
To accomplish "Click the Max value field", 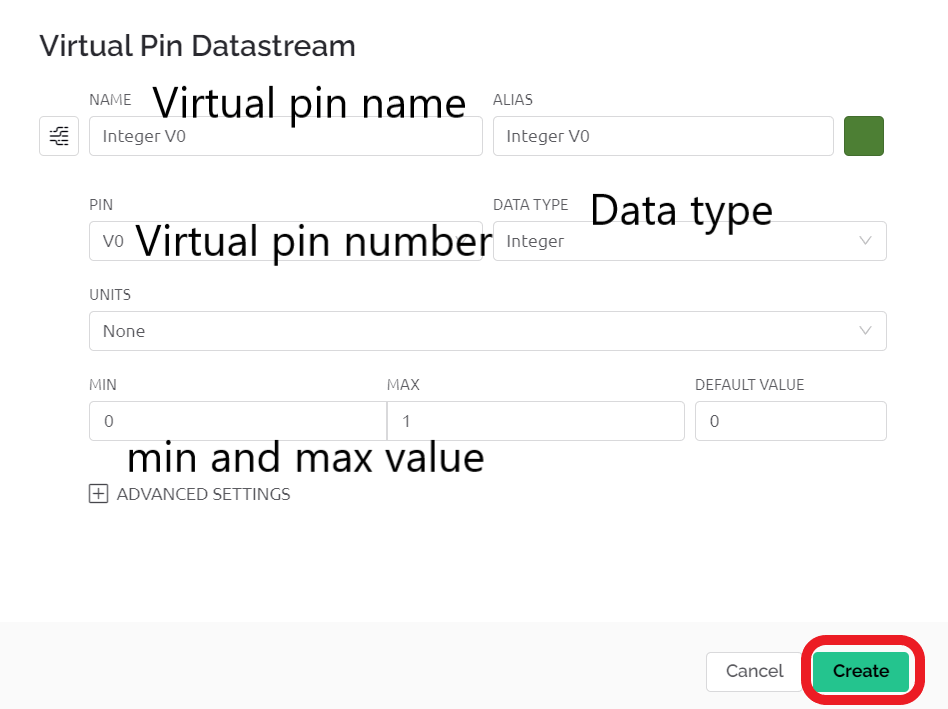I will click(535, 421).
